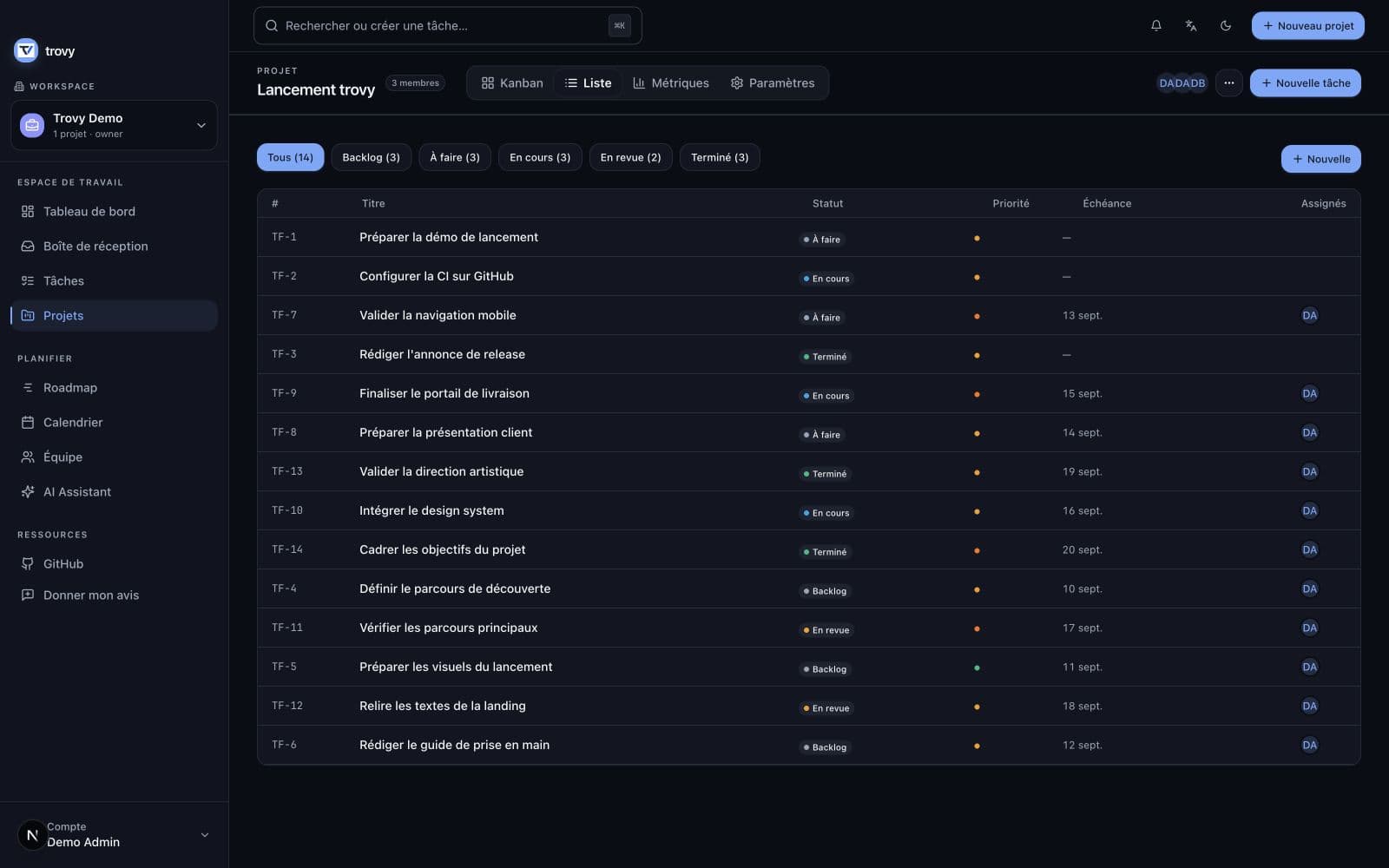Viewport: 1389px width, 868px height.
Task: Click green priority dot of TF-5
Action: click(977, 667)
